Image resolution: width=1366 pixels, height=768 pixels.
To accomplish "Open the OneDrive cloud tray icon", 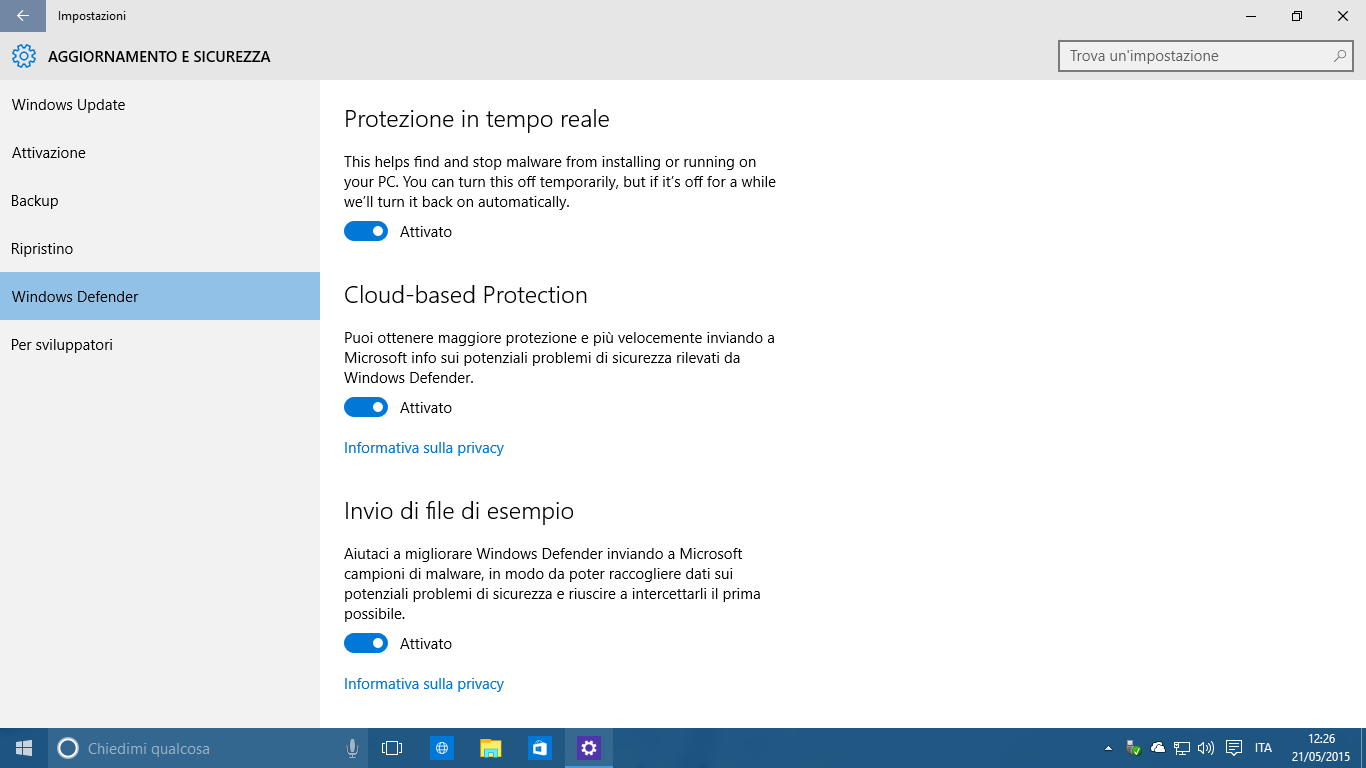I will [x=1158, y=748].
